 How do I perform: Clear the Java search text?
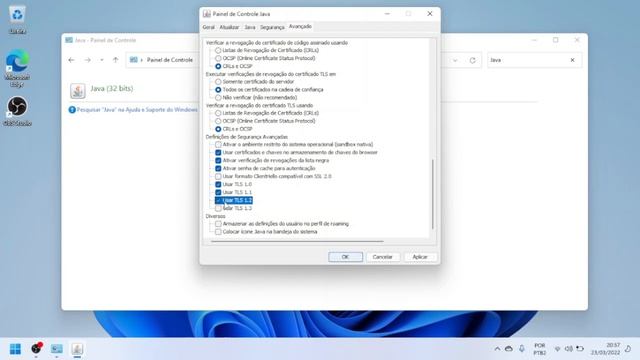tap(572, 60)
